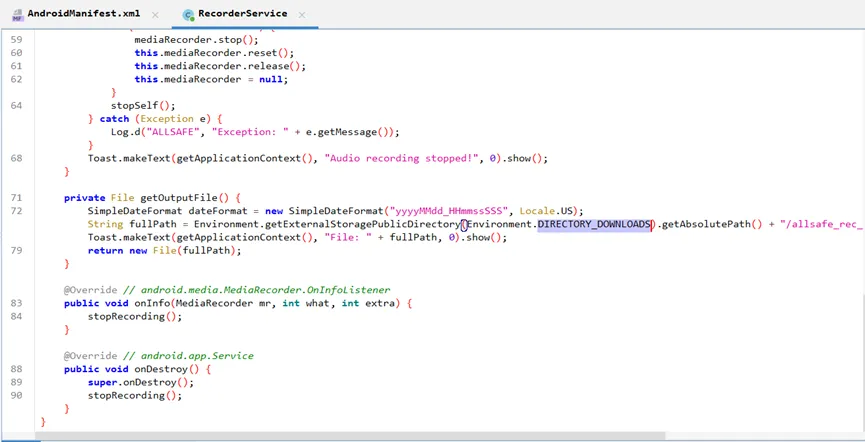Click the null keyword on line 62
Screen dimensions: 865x442
270,79
